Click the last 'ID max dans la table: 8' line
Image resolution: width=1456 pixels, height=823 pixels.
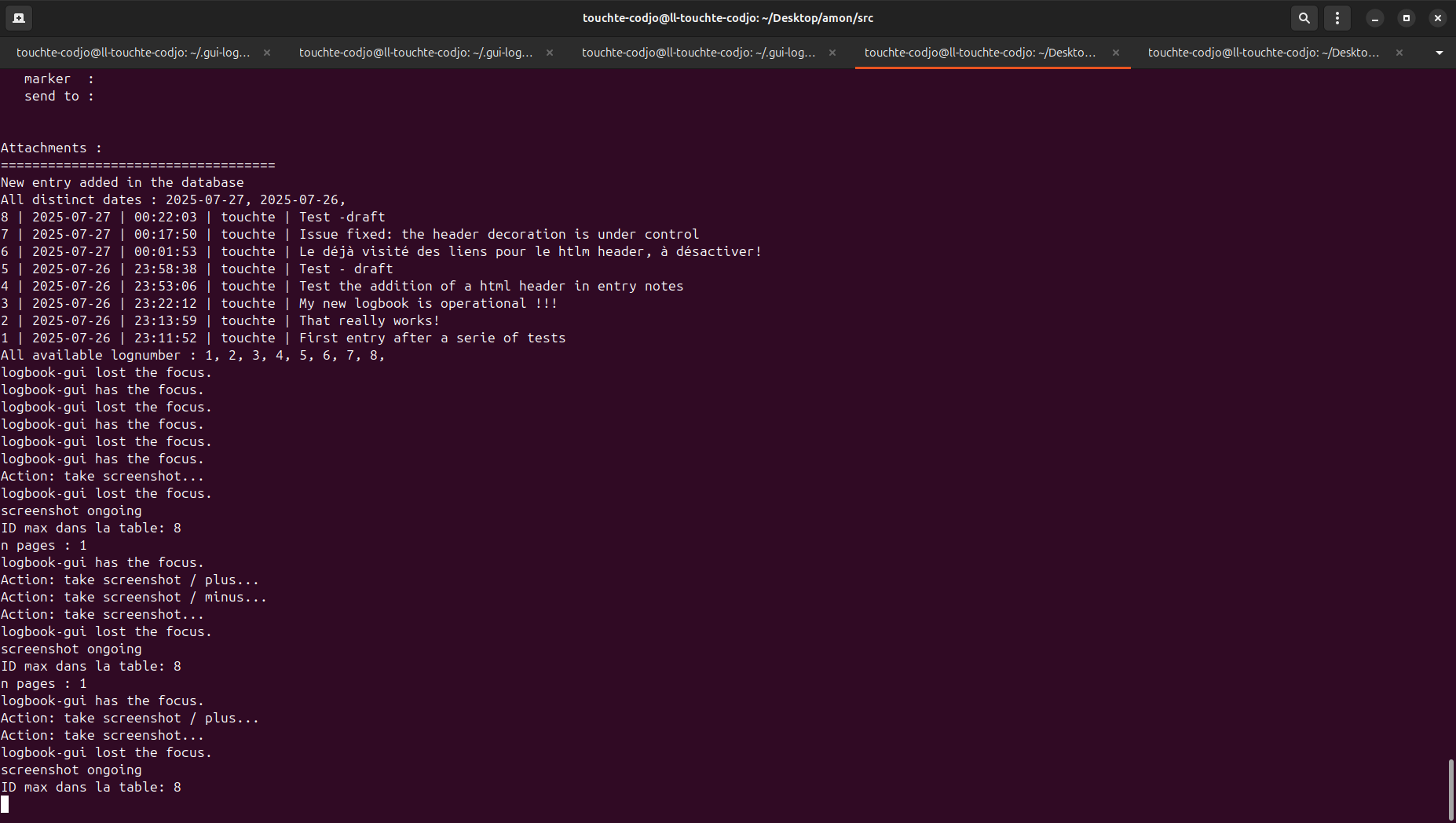pos(91,787)
